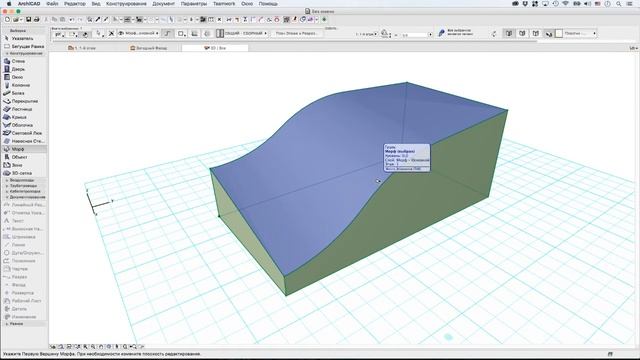Select the Текст (Text) tool
The height and width of the screenshot is (360, 640).
click(24, 221)
